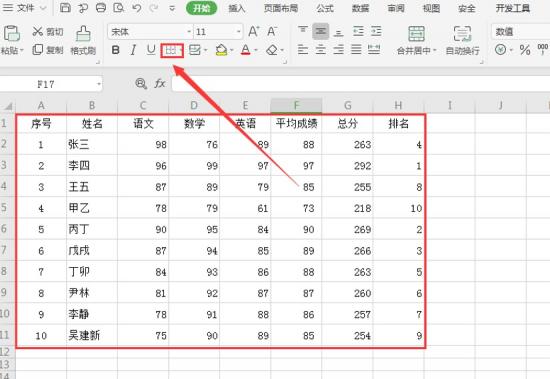The width and height of the screenshot is (550, 379).
Task: Toggle align text right
Action: click(x=338, y=49)
